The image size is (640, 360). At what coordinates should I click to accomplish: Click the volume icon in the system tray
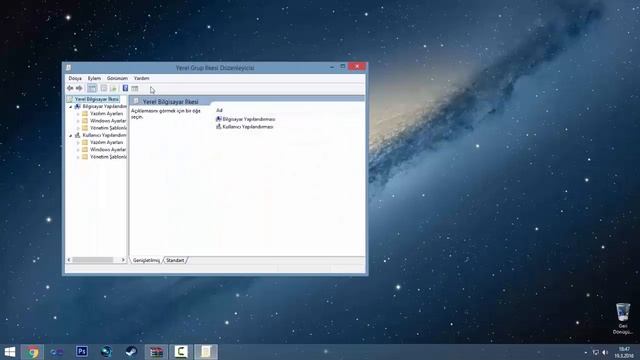(605, 352)
